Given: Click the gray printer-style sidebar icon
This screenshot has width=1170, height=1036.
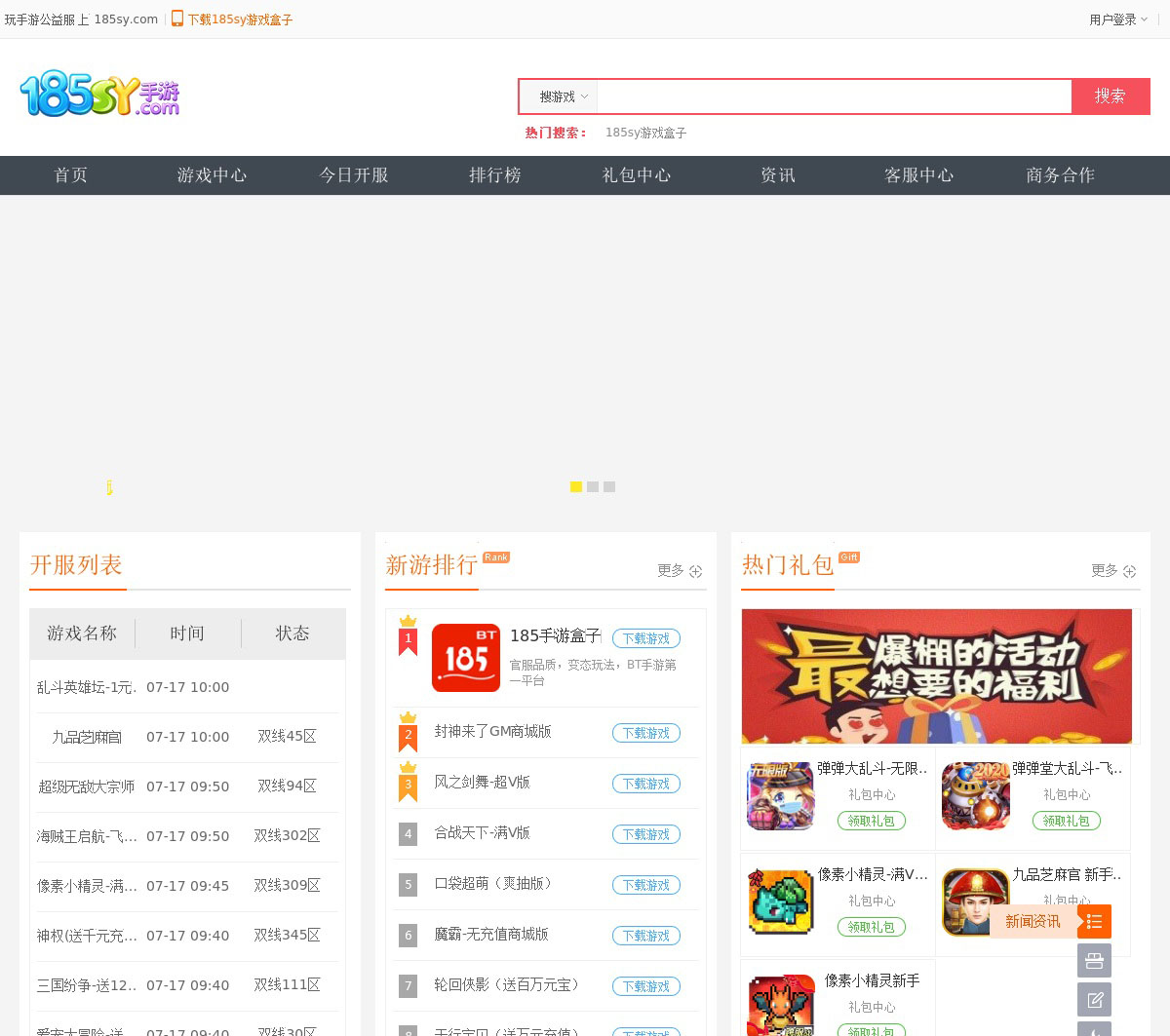Looking at the screenshot, I should click(x=1094, y=960).
